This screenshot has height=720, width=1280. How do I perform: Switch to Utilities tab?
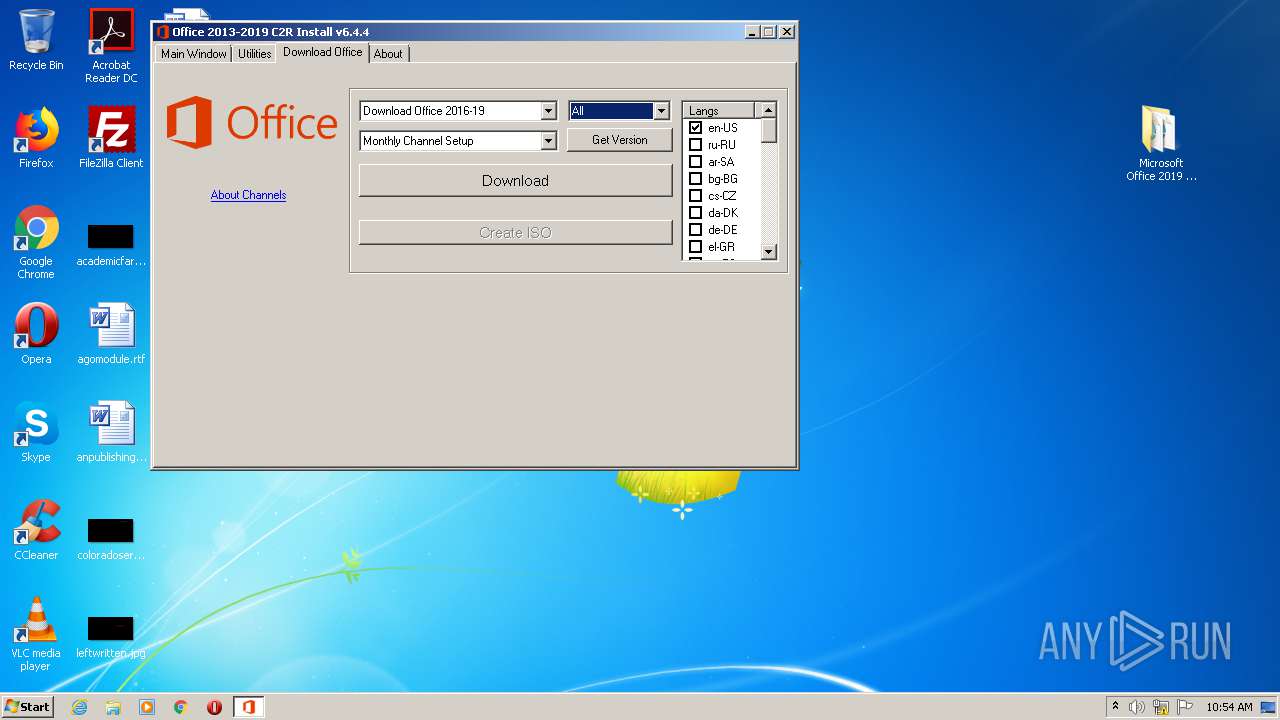pyautogui.click(x=254, y=54)
